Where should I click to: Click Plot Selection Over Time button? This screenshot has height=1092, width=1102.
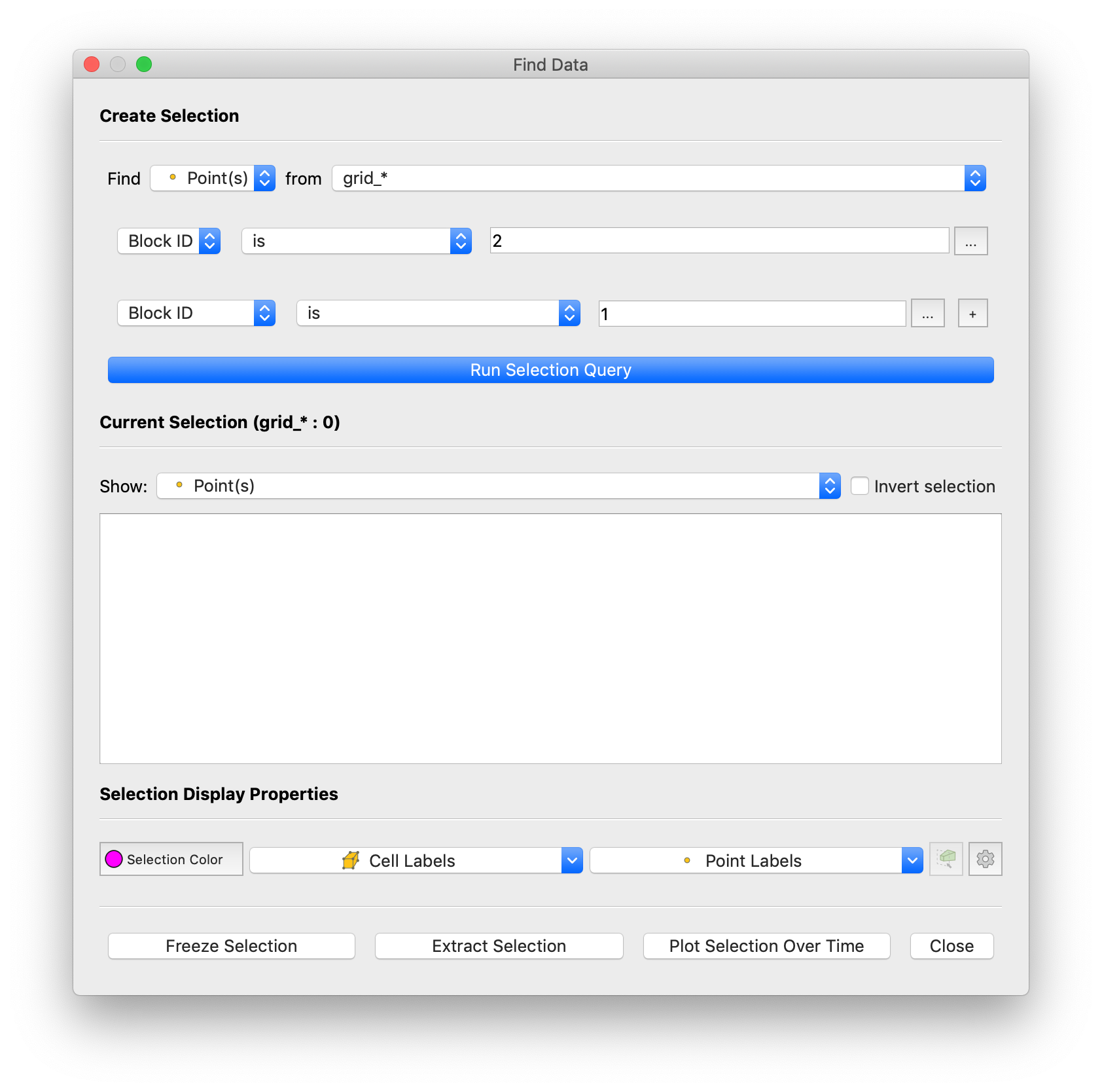tap(766, 946)
